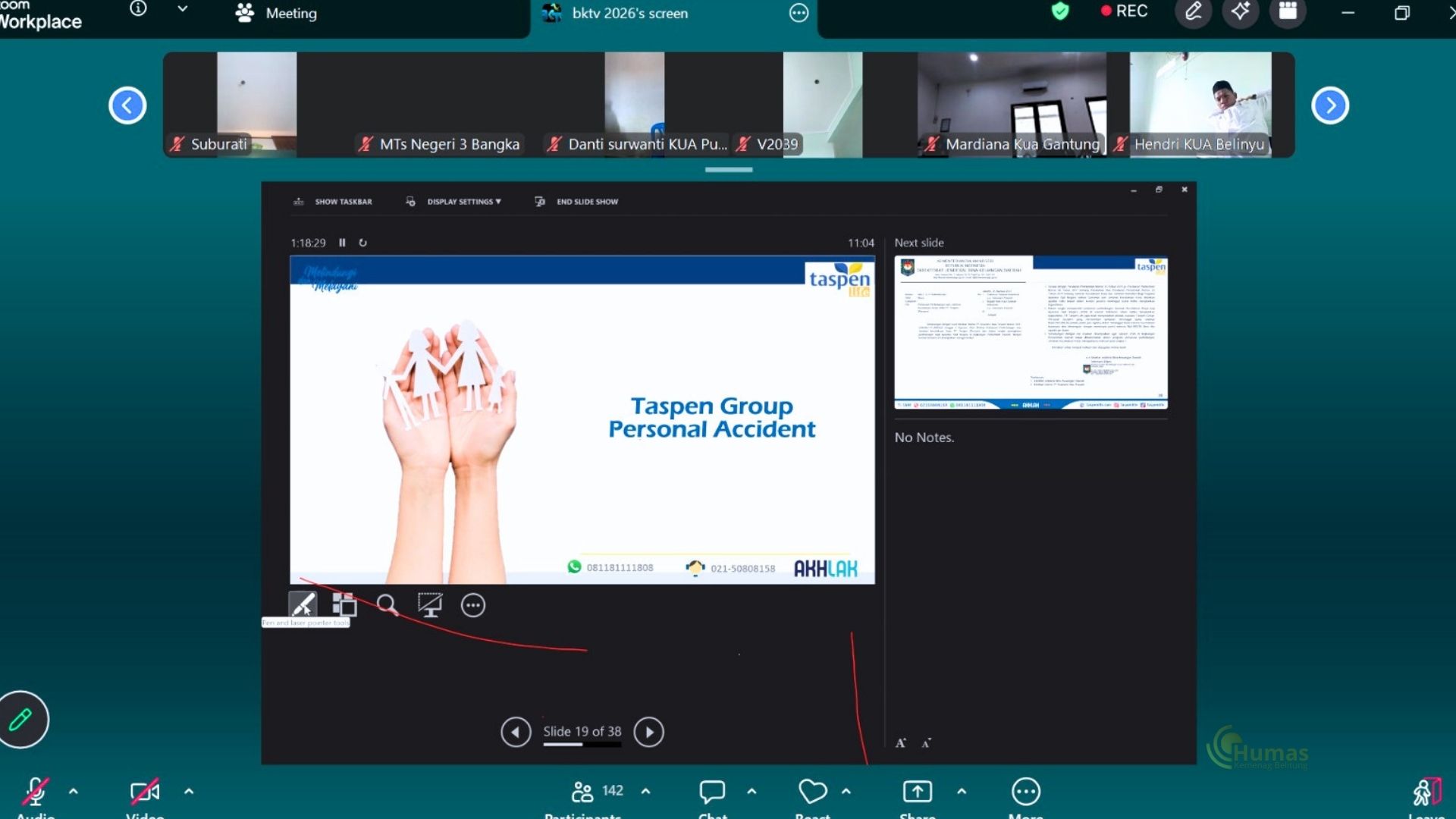Click the slide progress bar under Slide 19 of 38
This screenshot has height=819, width=1456.
[582, 745]
